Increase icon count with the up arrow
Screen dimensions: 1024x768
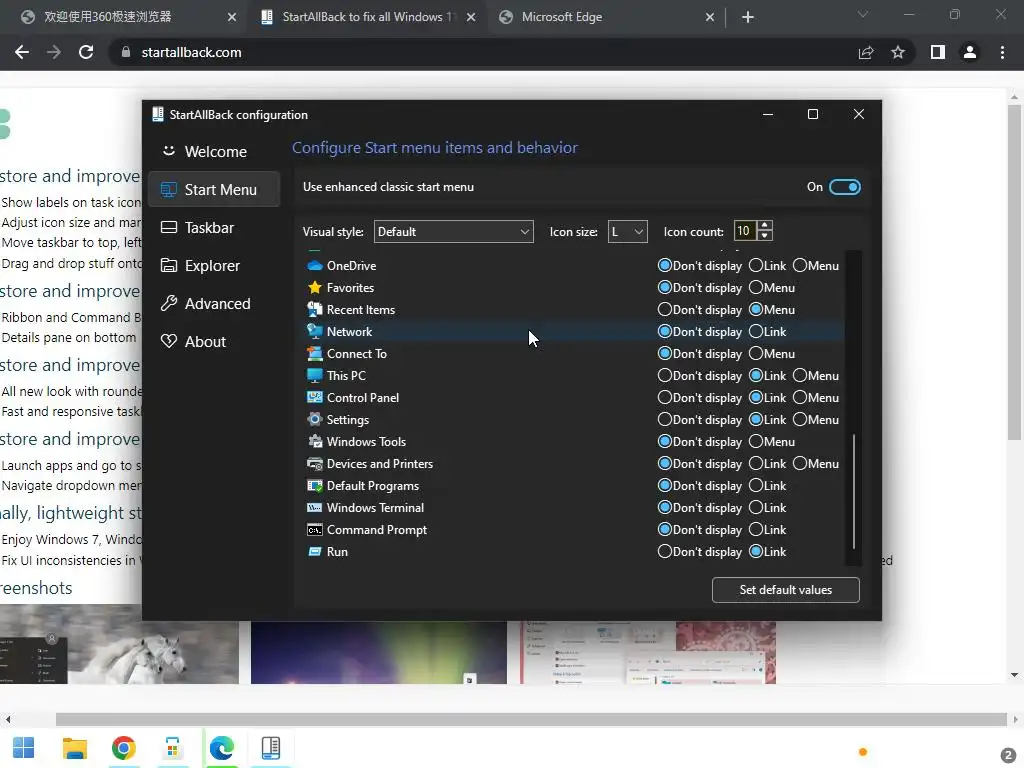[765, 225]
